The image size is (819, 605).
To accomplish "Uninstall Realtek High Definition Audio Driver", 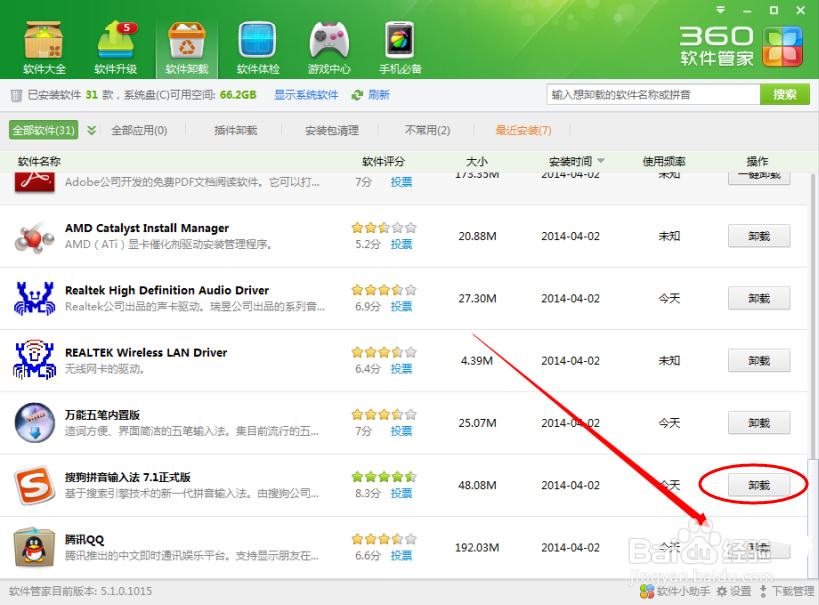I will [759, 298].
